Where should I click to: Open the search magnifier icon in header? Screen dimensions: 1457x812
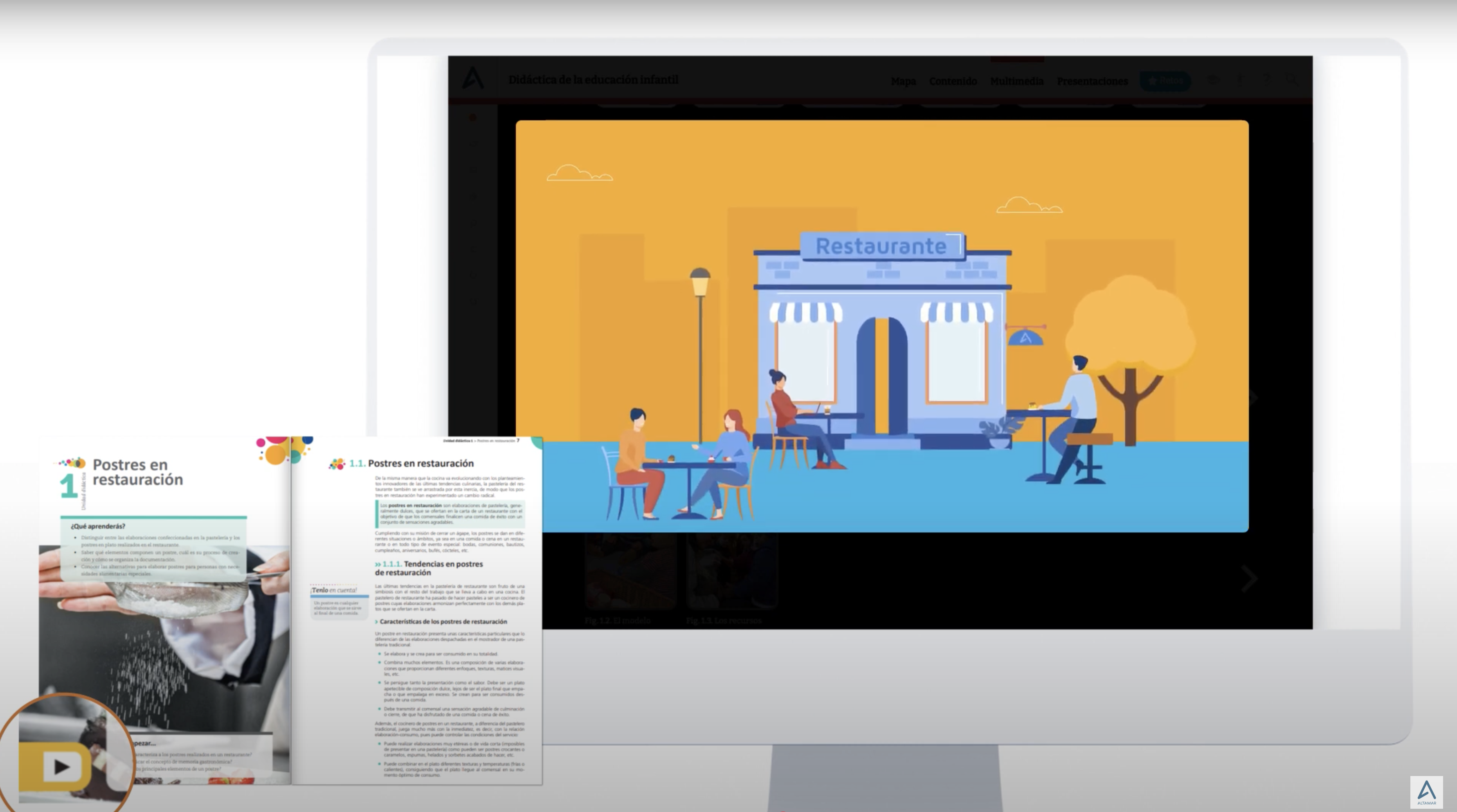pyautogui.click(x=1291, y=80)
